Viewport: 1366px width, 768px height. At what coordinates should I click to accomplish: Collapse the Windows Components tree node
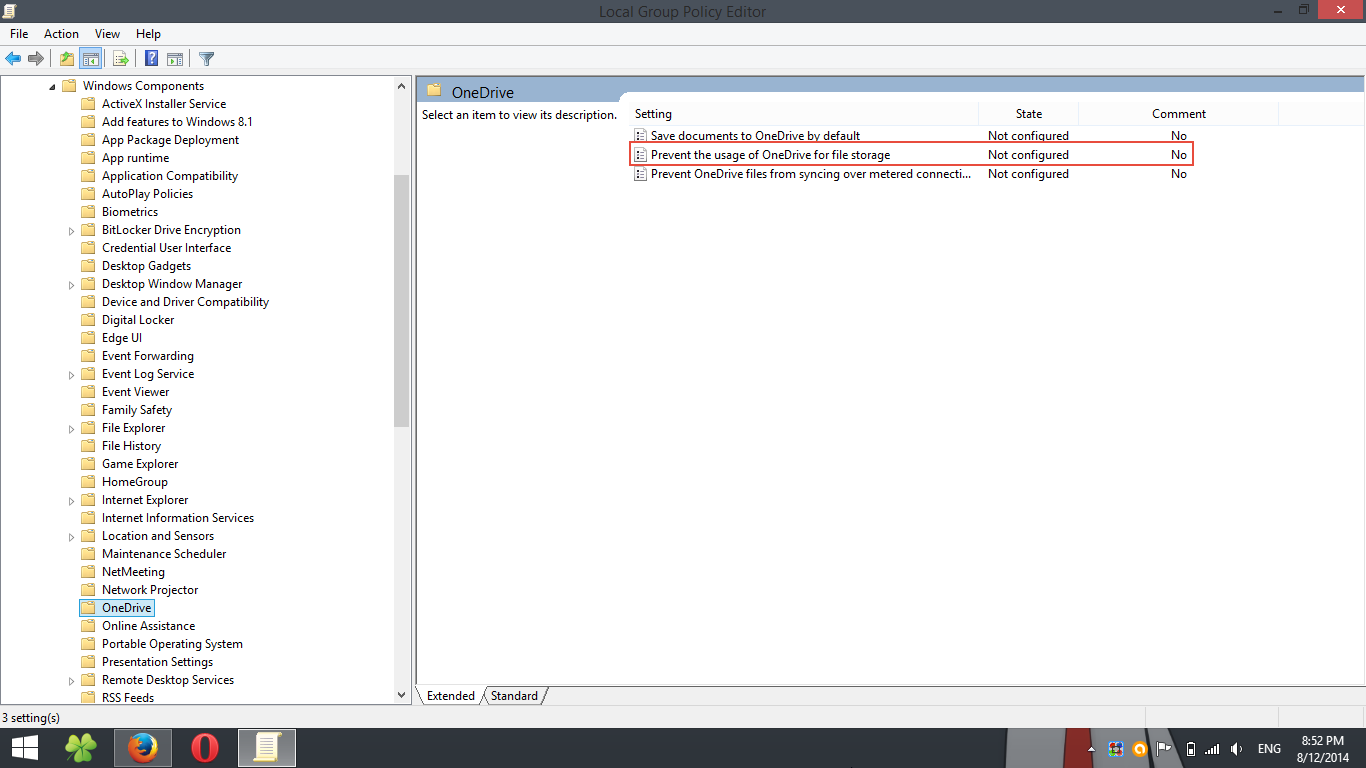click(x=52, y=87)
